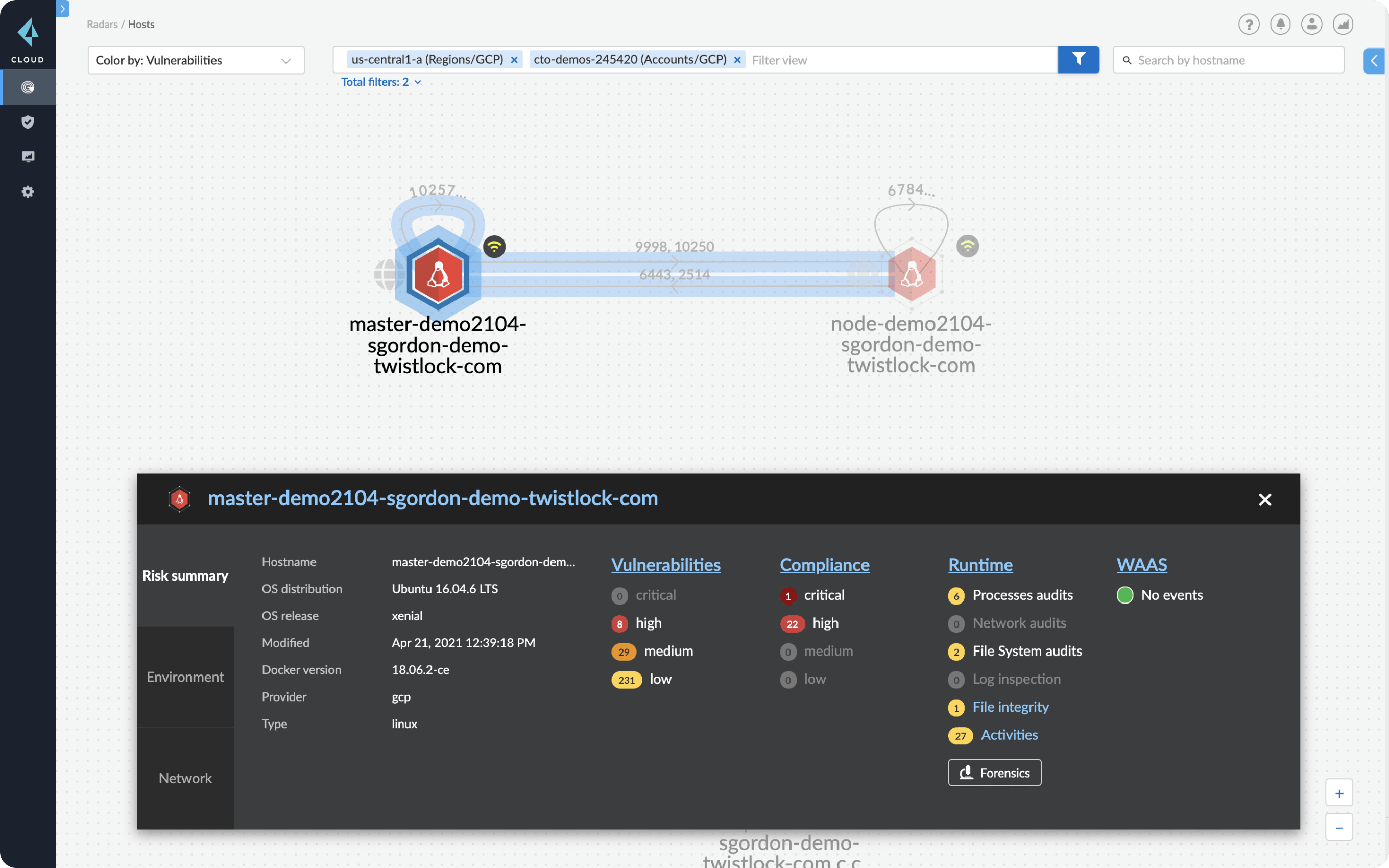
Task: Click the bell notification icon in top bar
Action: click(1281, 23)
